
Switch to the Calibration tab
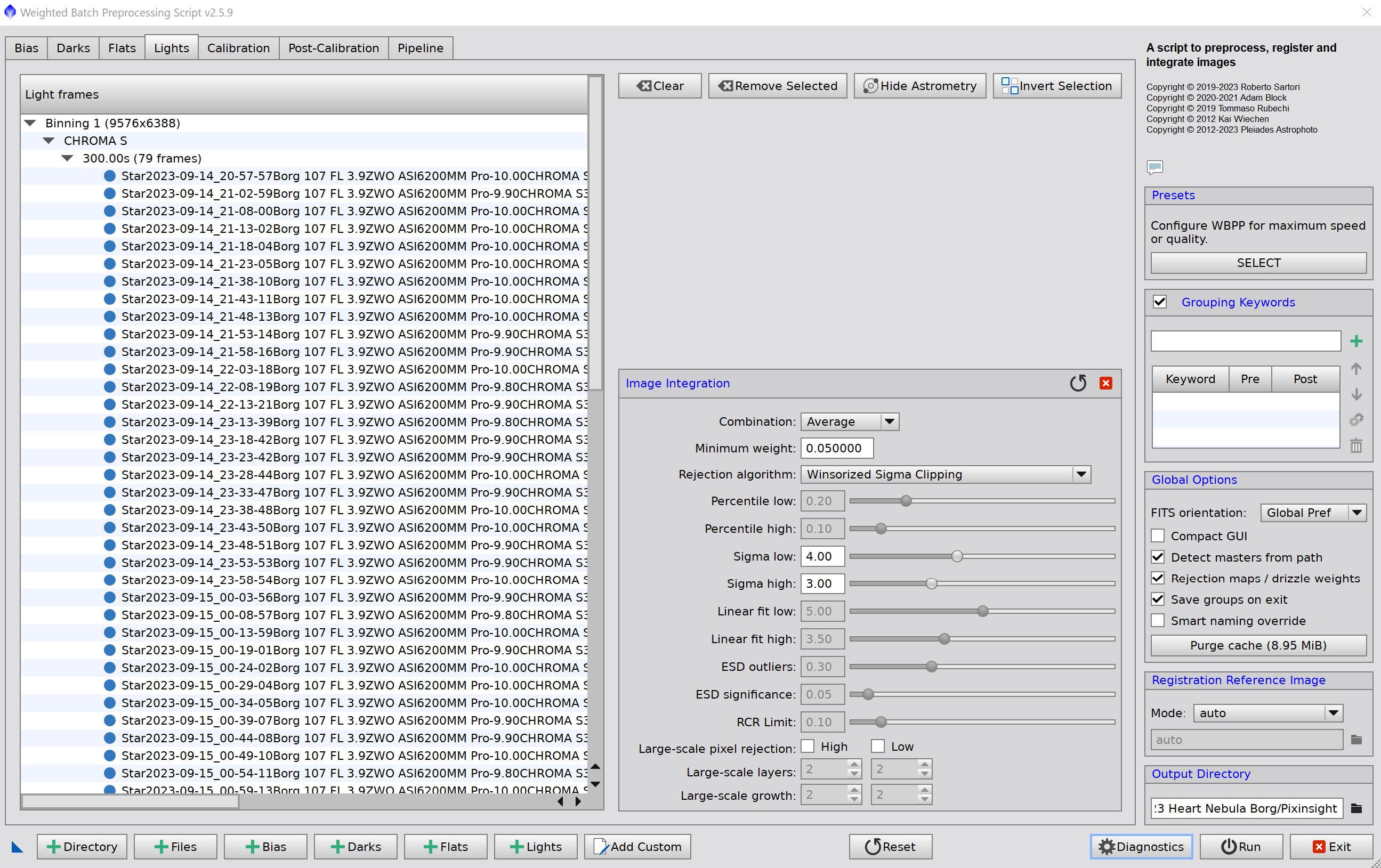tap(239, 48)
